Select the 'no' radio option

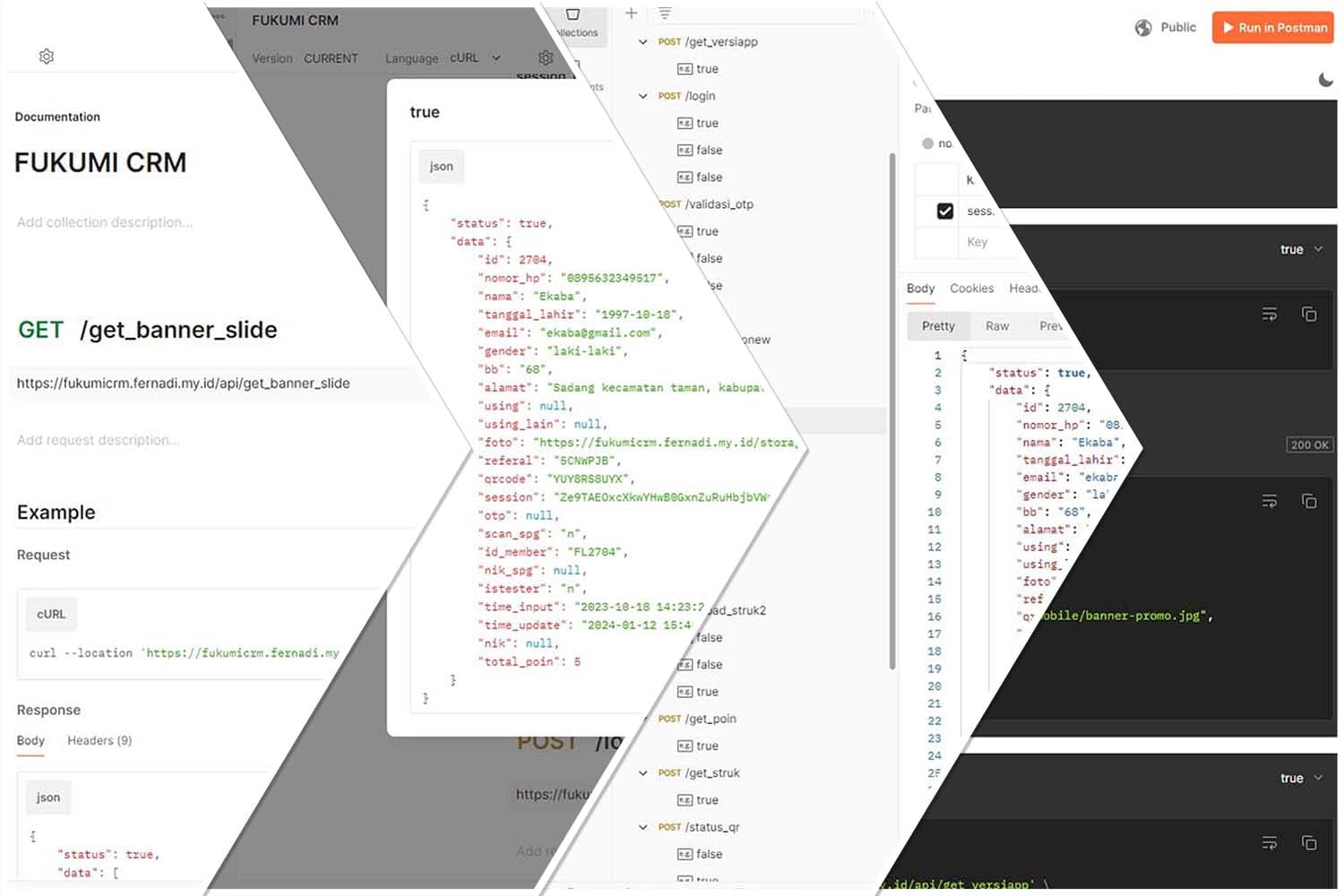click(928, 143)
